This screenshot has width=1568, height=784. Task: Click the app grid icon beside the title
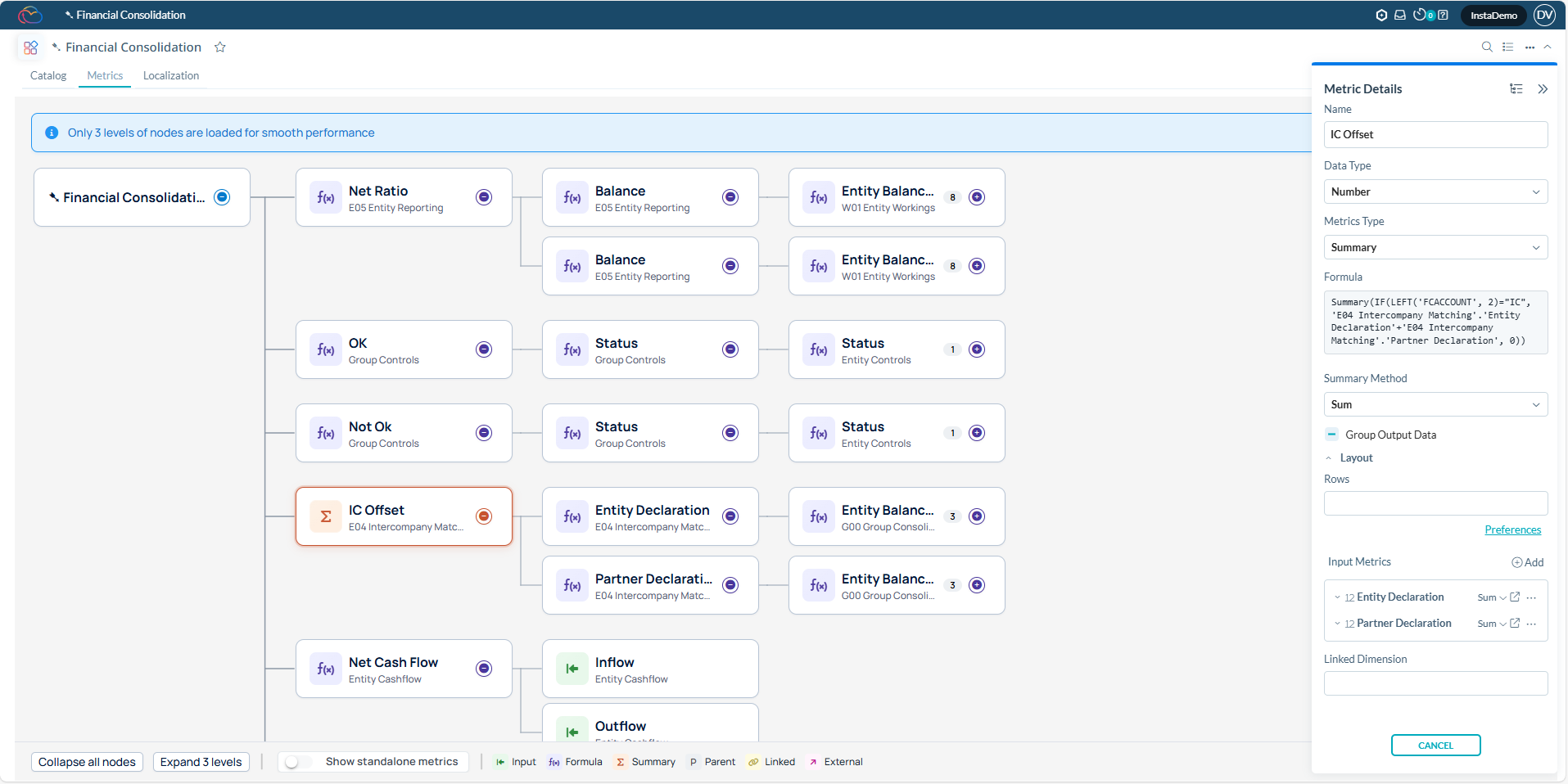(x=30, y=47)
